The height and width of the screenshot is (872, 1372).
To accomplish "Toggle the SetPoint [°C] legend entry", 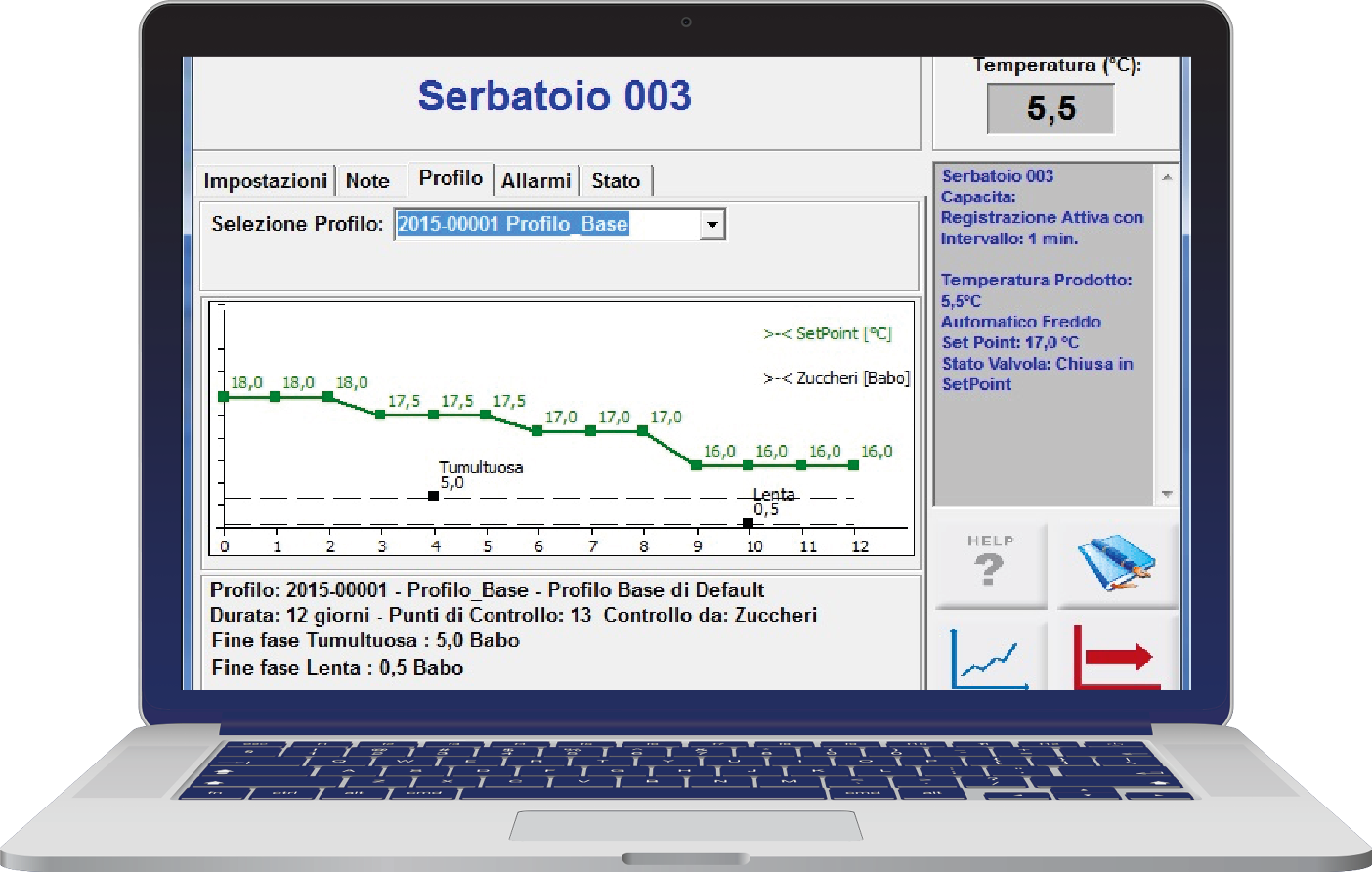I will [827, 334].
